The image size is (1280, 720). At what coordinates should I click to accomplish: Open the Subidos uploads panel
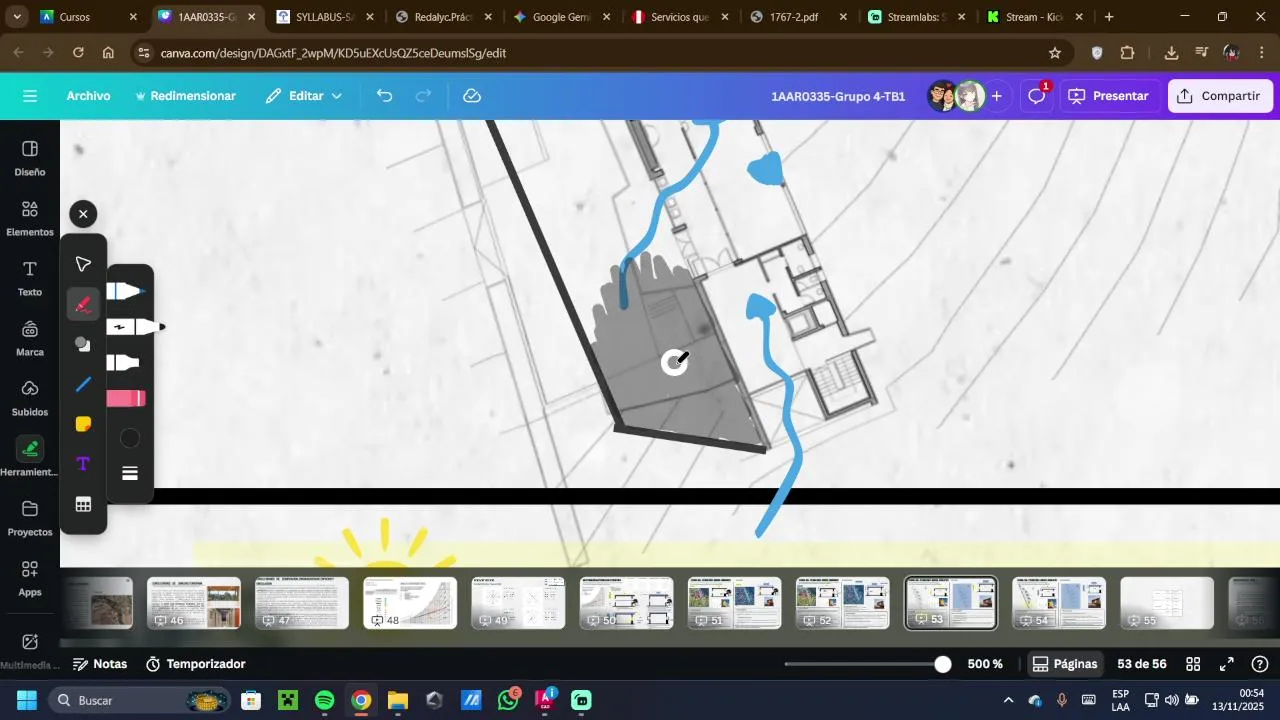coord(30,398)
